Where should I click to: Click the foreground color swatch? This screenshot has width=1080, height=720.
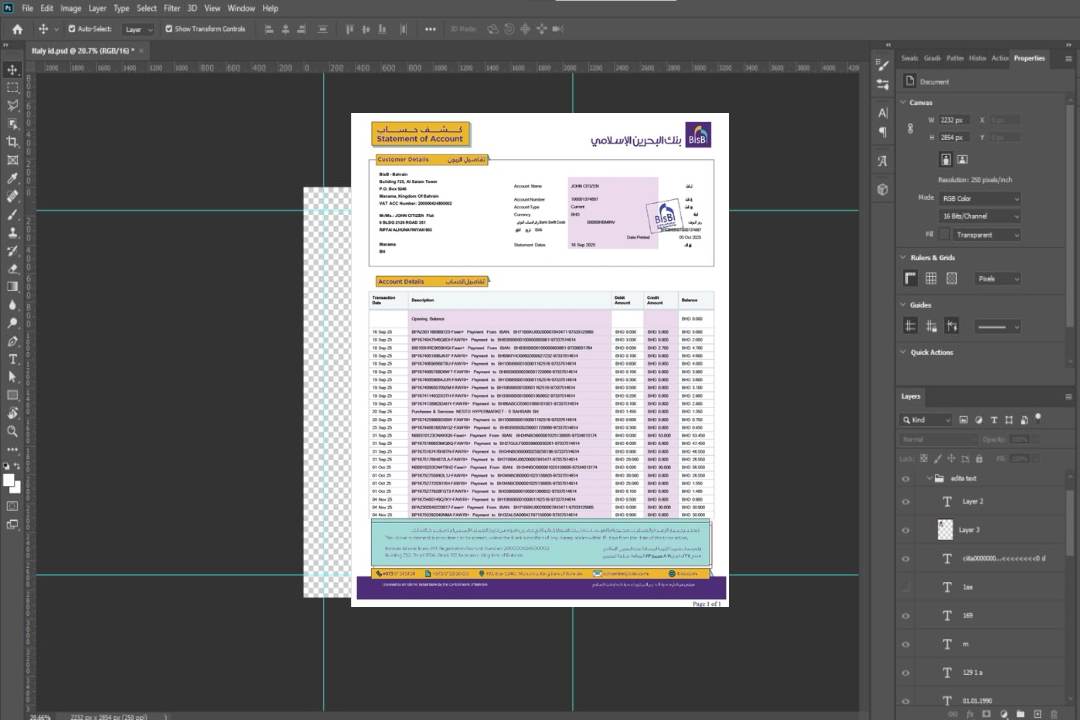click(9, 481)
